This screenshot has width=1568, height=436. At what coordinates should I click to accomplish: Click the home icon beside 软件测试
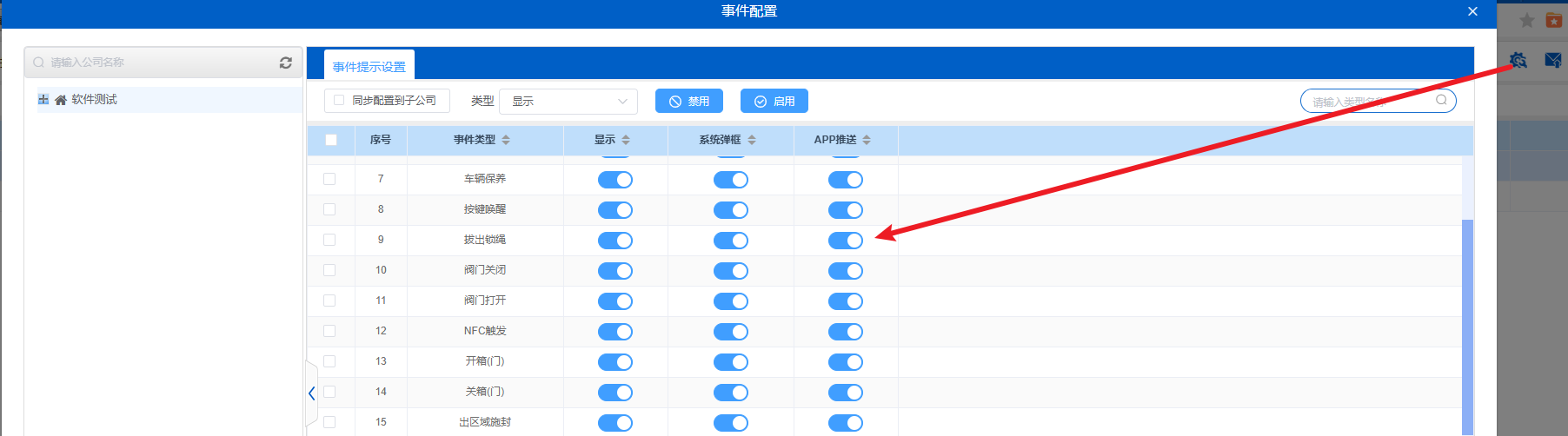[x=61, y=100]
